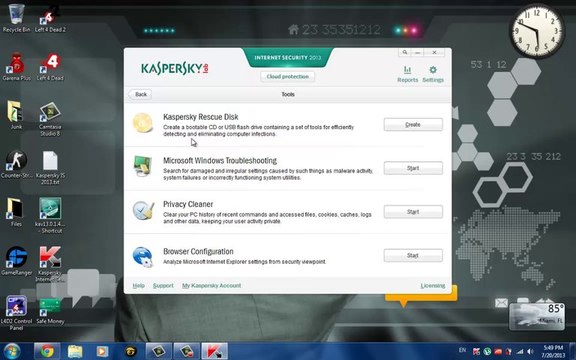Select the Garena Plus desktop shortcut

coord(16,67)
